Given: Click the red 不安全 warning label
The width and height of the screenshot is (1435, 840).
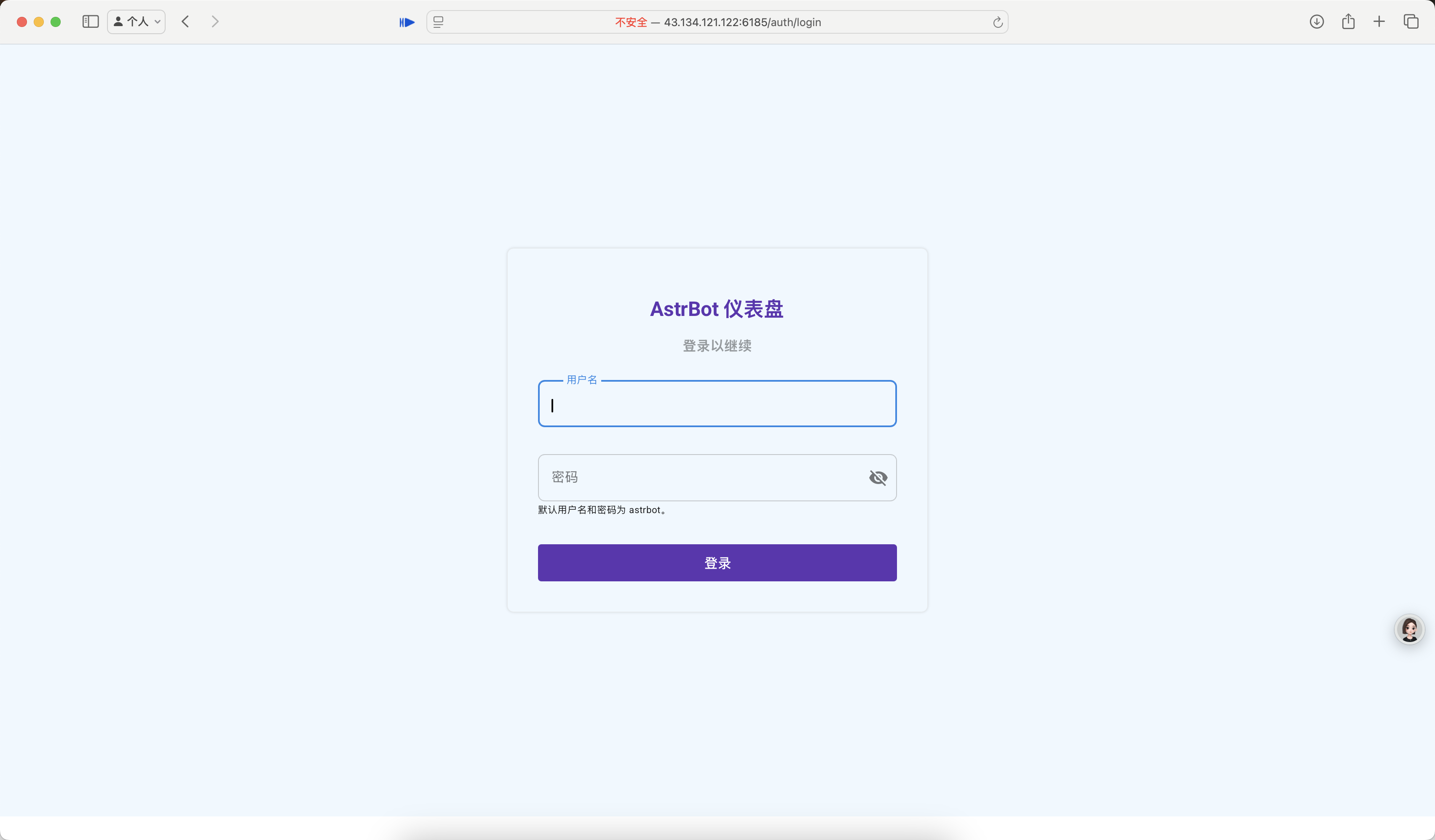Looking at the screenshot, I should (631, 22).
